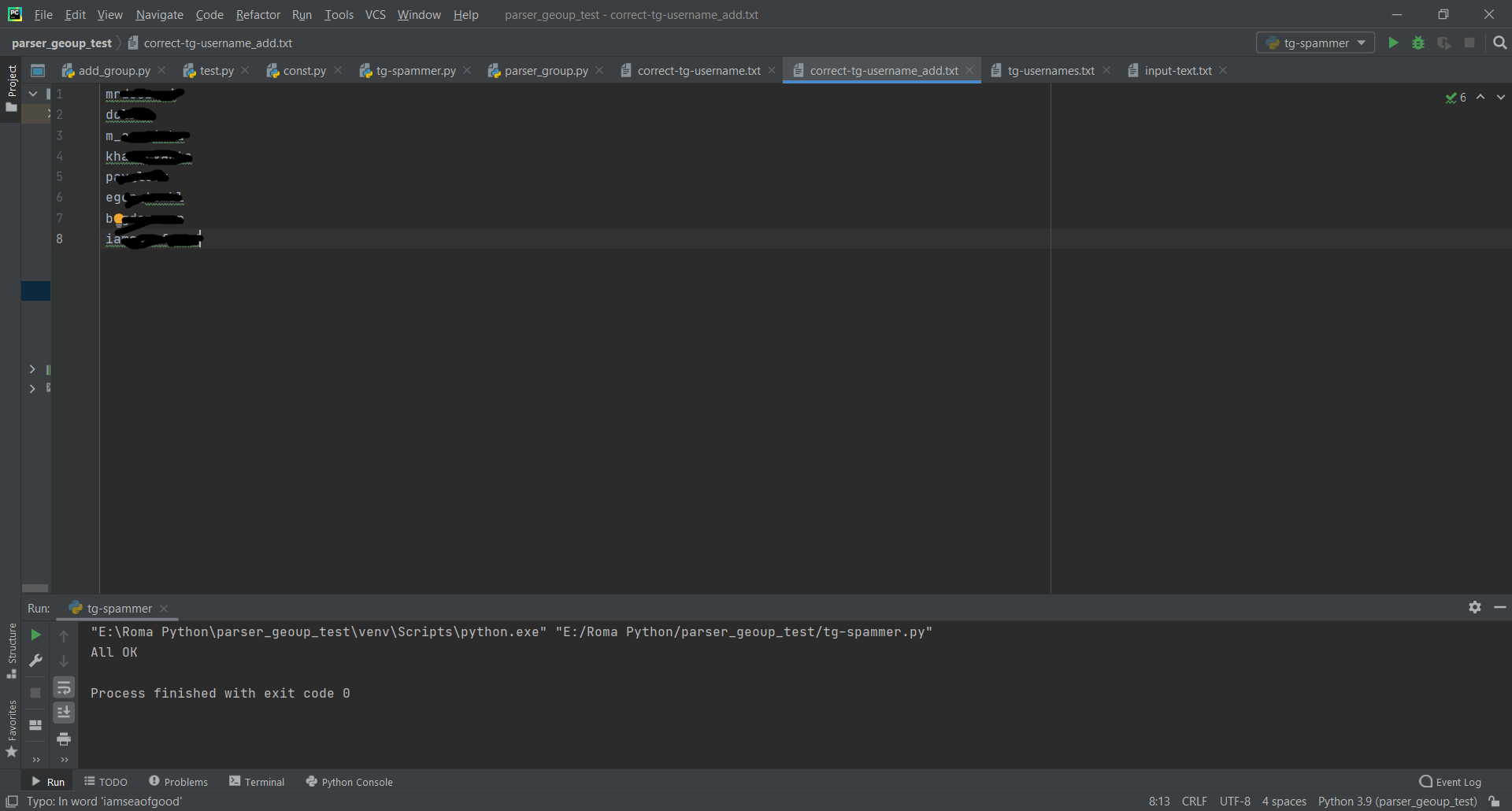
Task: Open the File menu
Action: pos(43,14)
